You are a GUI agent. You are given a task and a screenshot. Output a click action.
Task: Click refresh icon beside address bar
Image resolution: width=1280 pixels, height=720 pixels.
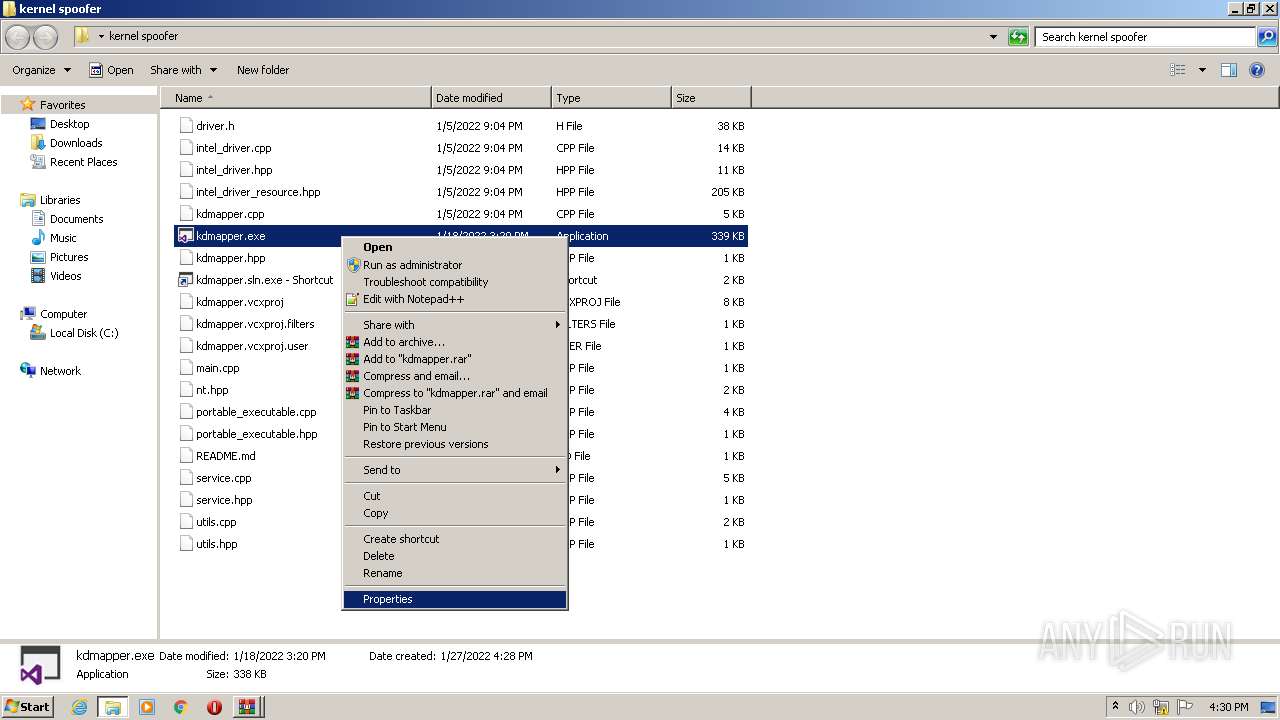[1018, 37]
